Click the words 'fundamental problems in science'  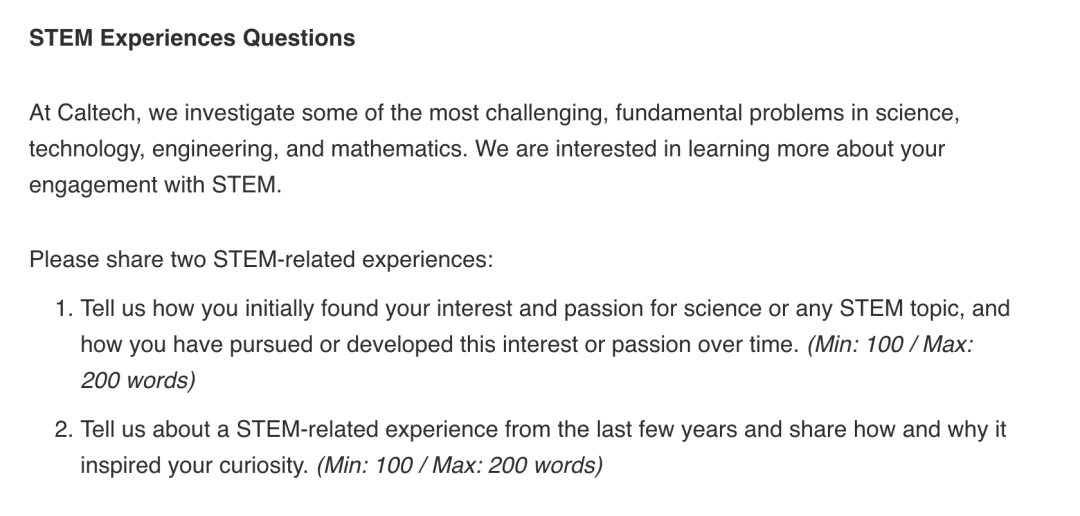pyautogui.click(x=785, y=112)
